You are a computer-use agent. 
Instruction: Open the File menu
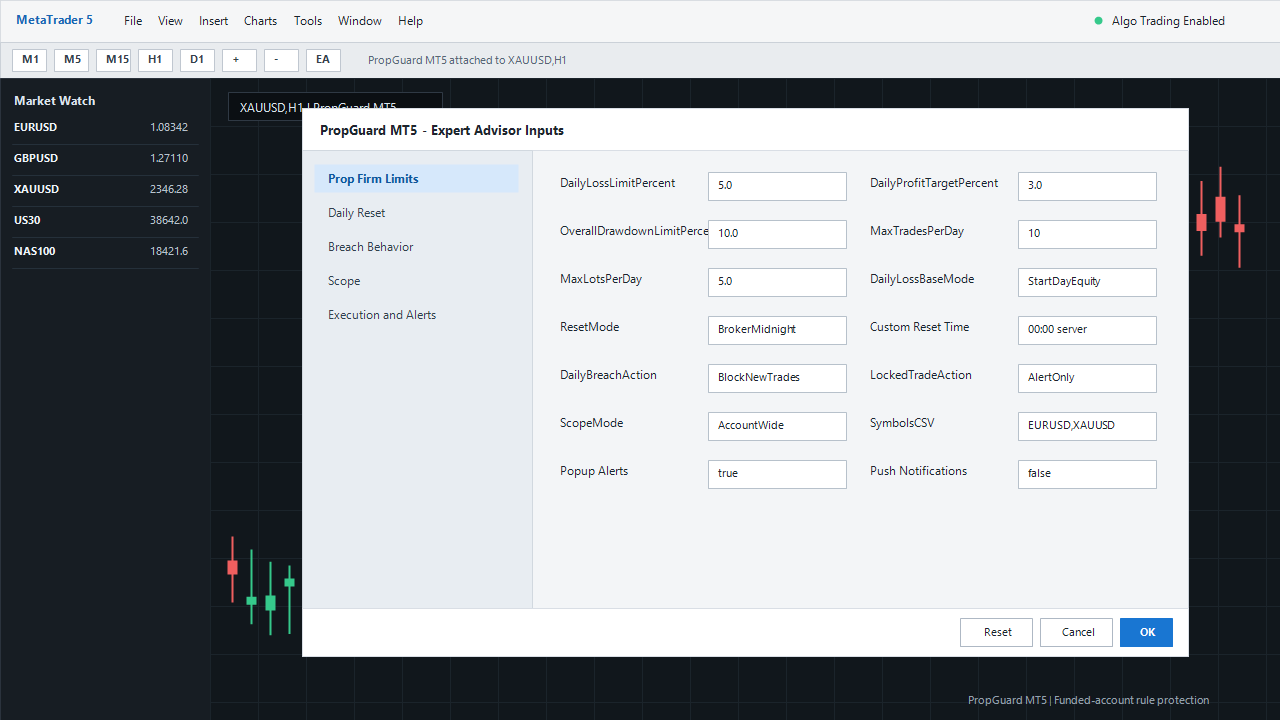point(133,21)
